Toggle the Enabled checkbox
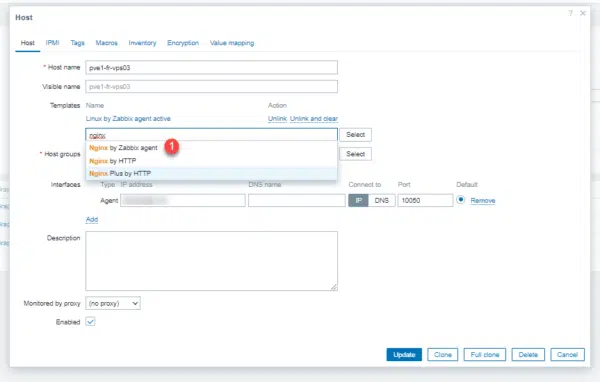The height and width of the screenshot is (382, 600). coord(90,322)
